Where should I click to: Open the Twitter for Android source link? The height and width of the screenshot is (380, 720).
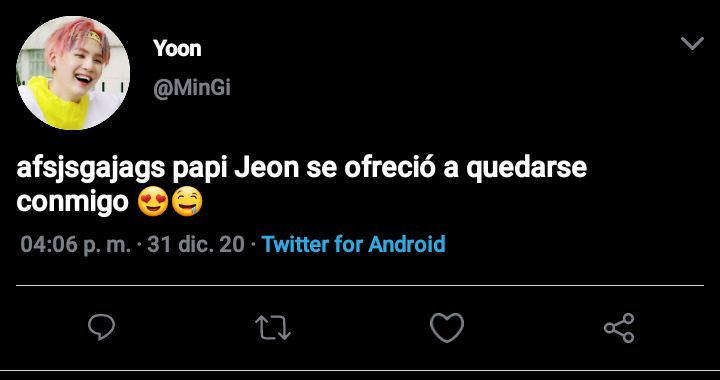pos(354,244)
